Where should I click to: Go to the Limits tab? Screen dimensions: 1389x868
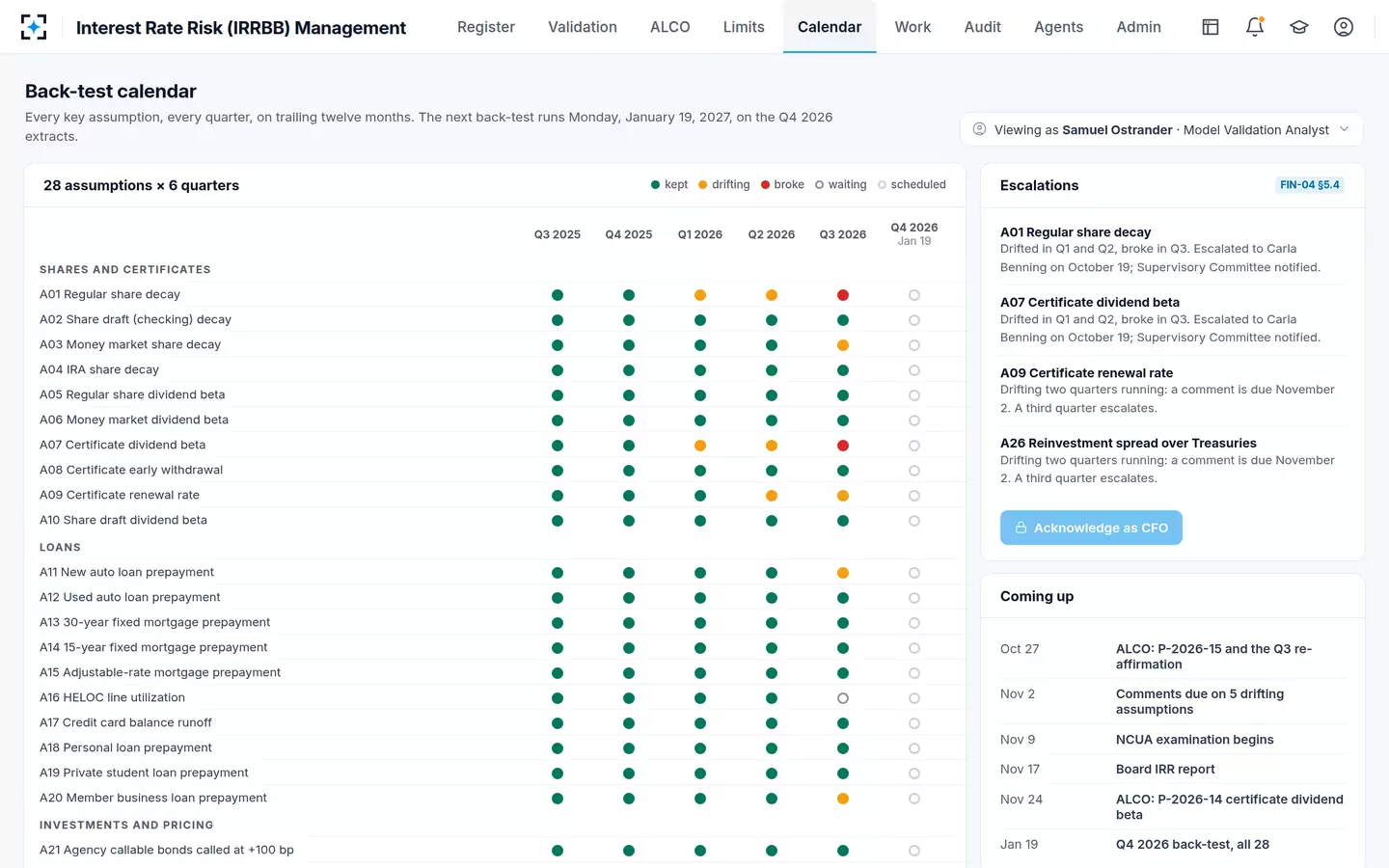(x=744, y=27)
